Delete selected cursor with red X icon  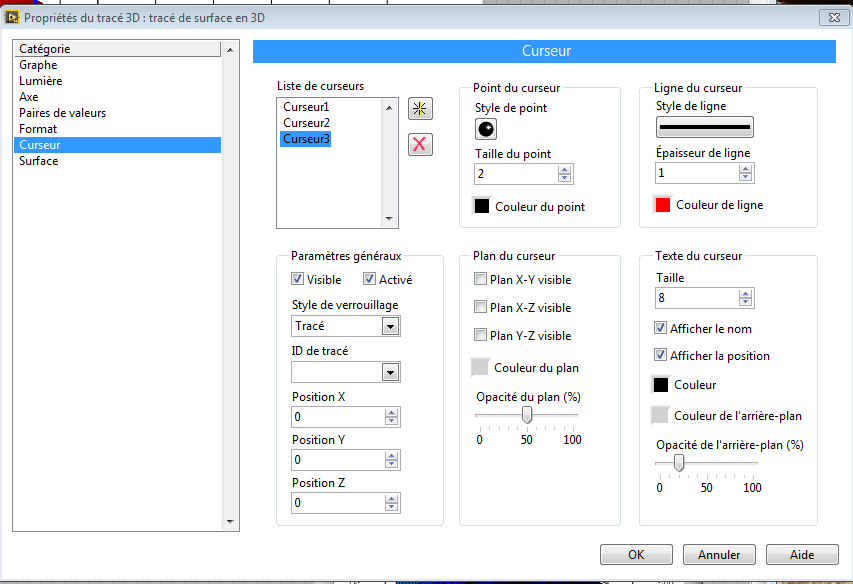click(x=420, y=145)
